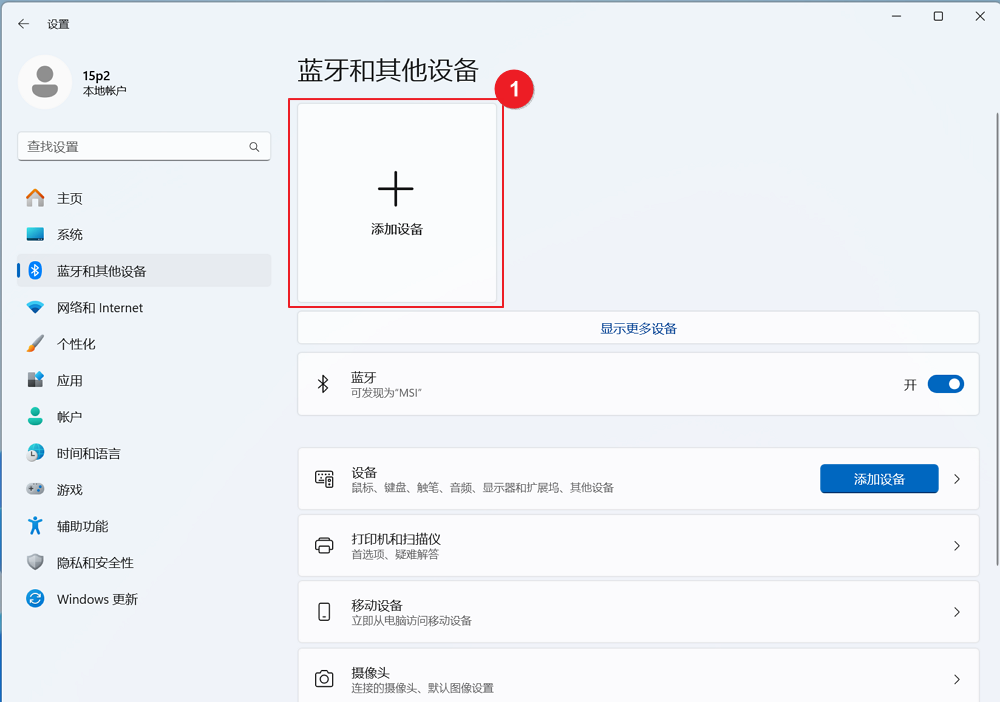Viewport: 1000px width, 702px height.
Task: 点击蓝牙开关旁的蓝牙图标
Action: pyautogui.click(x=323, y=383)
